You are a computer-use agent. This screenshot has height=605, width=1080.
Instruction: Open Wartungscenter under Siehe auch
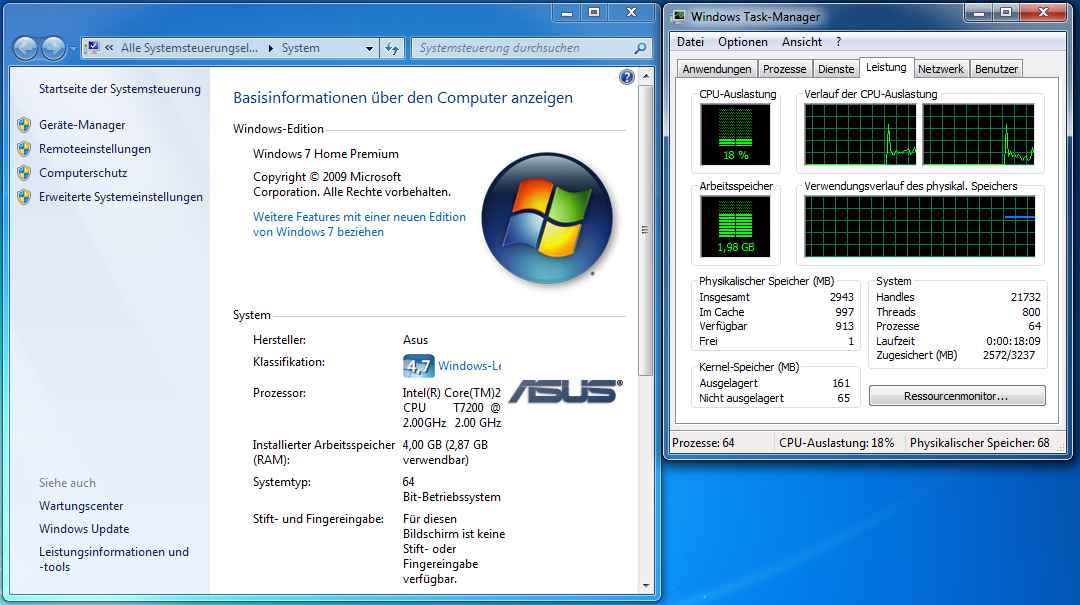(81, 506)
